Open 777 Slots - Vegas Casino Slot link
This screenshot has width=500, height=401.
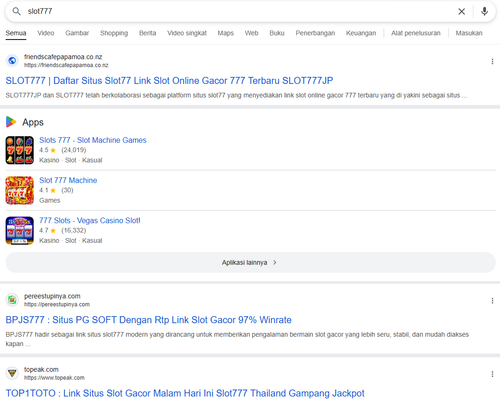[x=90, y=221]
